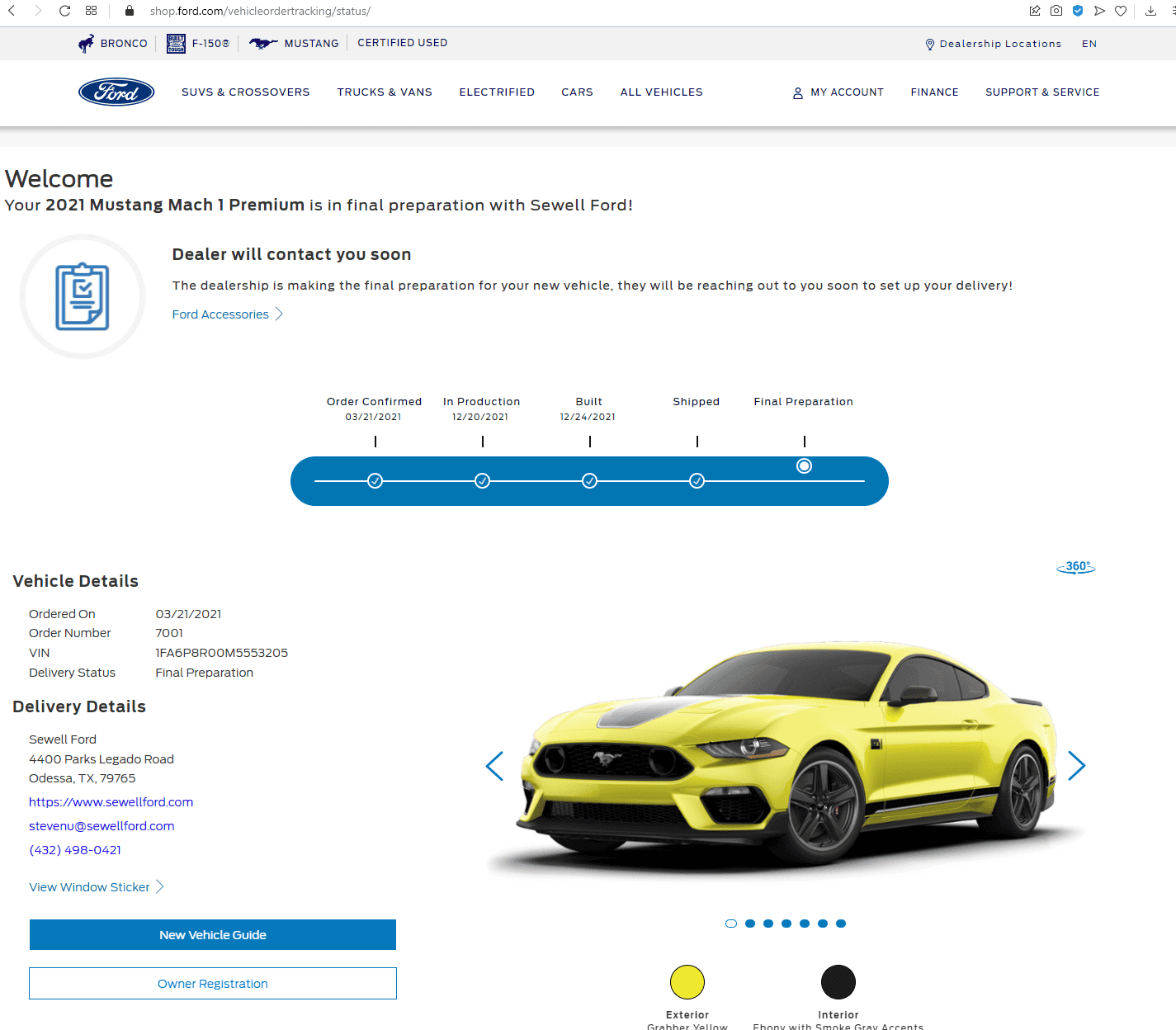
Task: Click the Final Preparation marker on the progress bar
Action: (x=805, y=466)
